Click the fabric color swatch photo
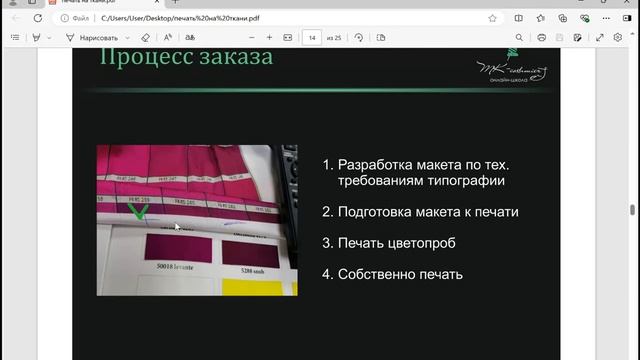The height and width of the screenshot is (360, 640). 197,220
